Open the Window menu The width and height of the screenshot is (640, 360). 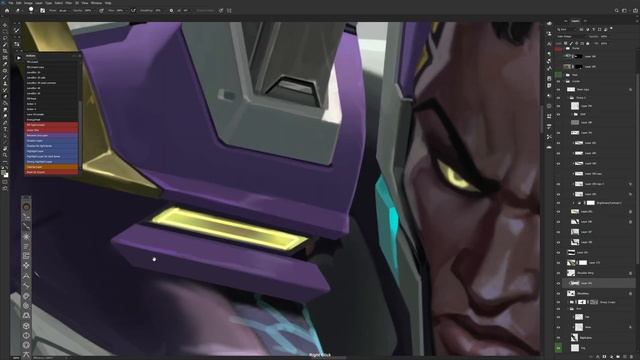(96, 3)
